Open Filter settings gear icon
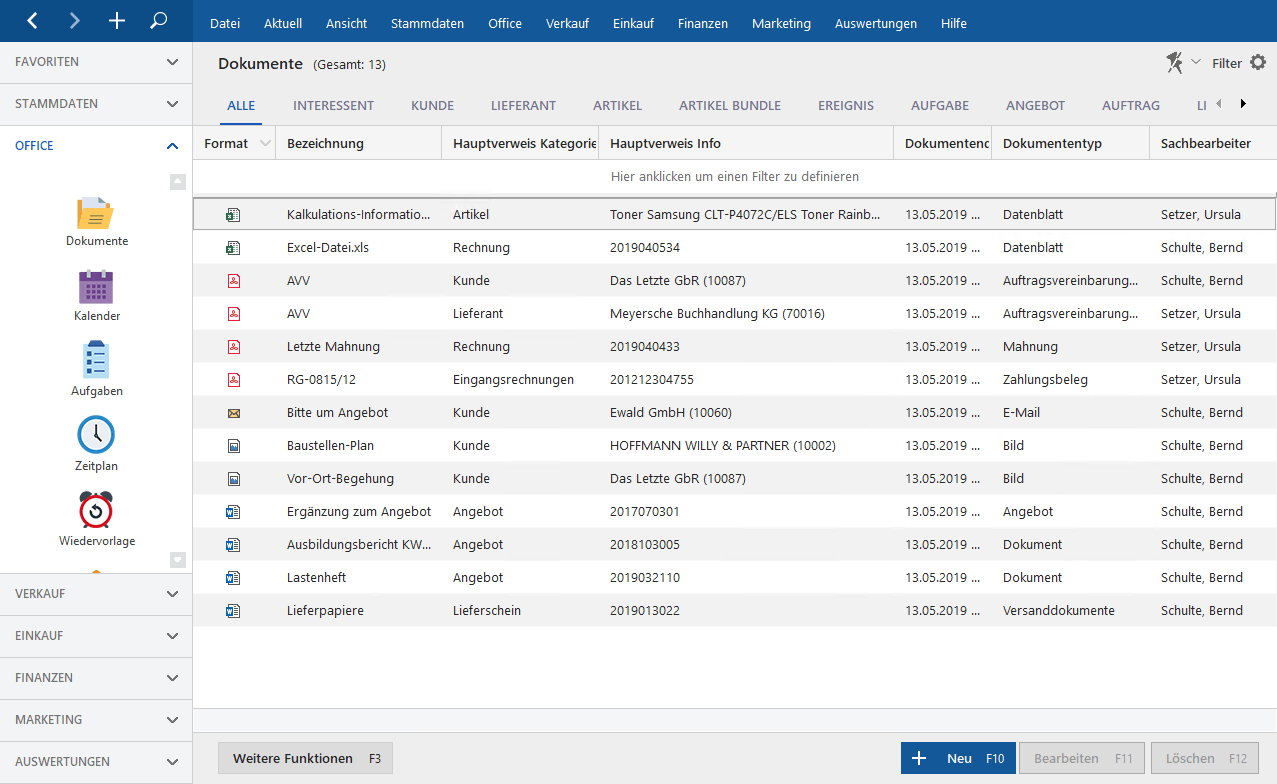The image size is (1277, 784). [1258, 63]
